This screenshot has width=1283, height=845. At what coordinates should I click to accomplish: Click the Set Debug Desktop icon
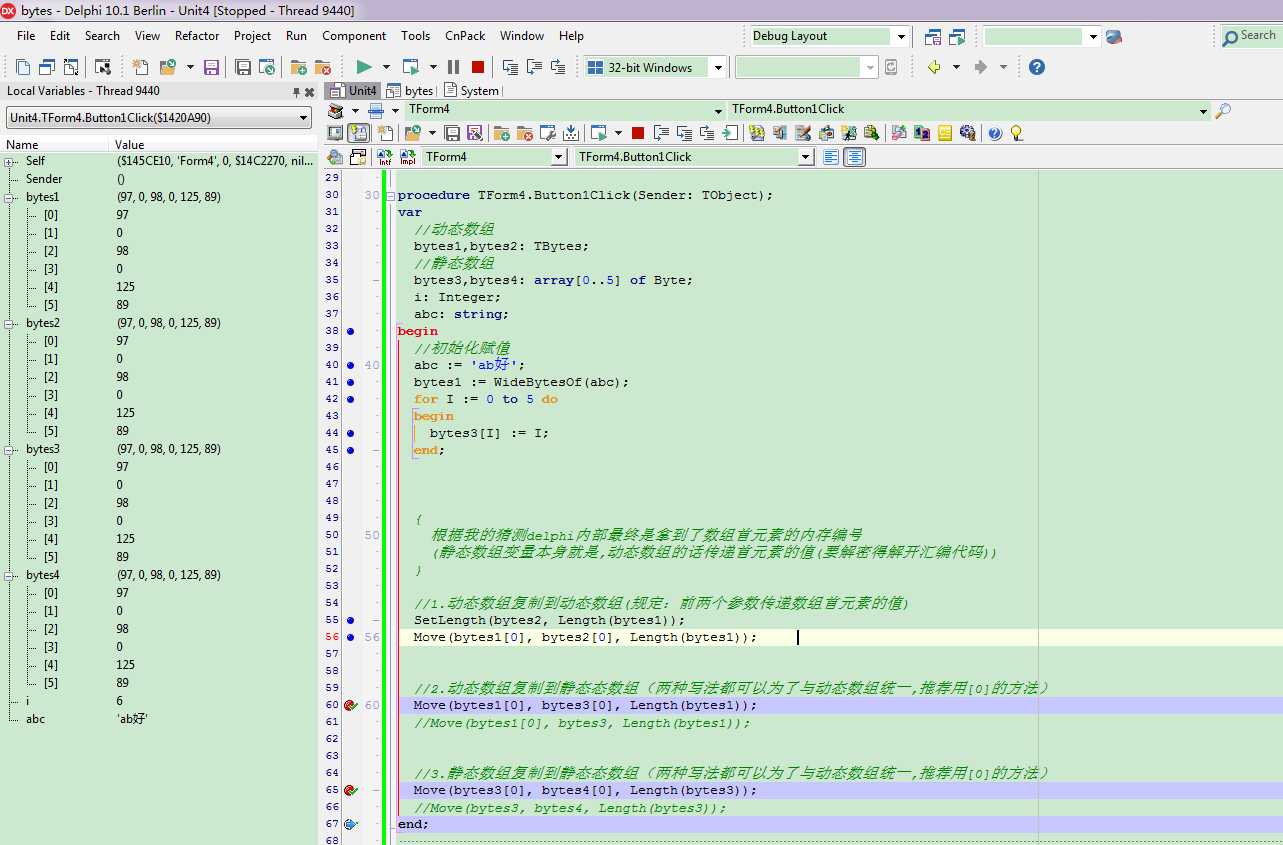point(957,37)
